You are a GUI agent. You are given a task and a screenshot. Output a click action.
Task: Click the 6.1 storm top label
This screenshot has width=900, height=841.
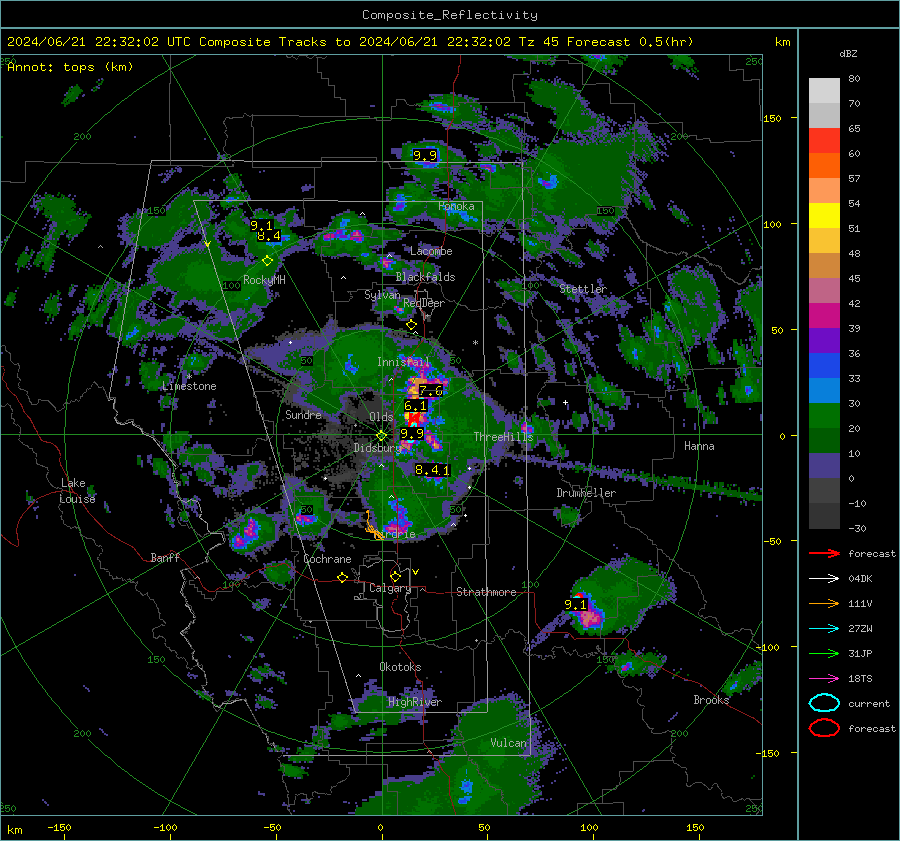(416, 405)
